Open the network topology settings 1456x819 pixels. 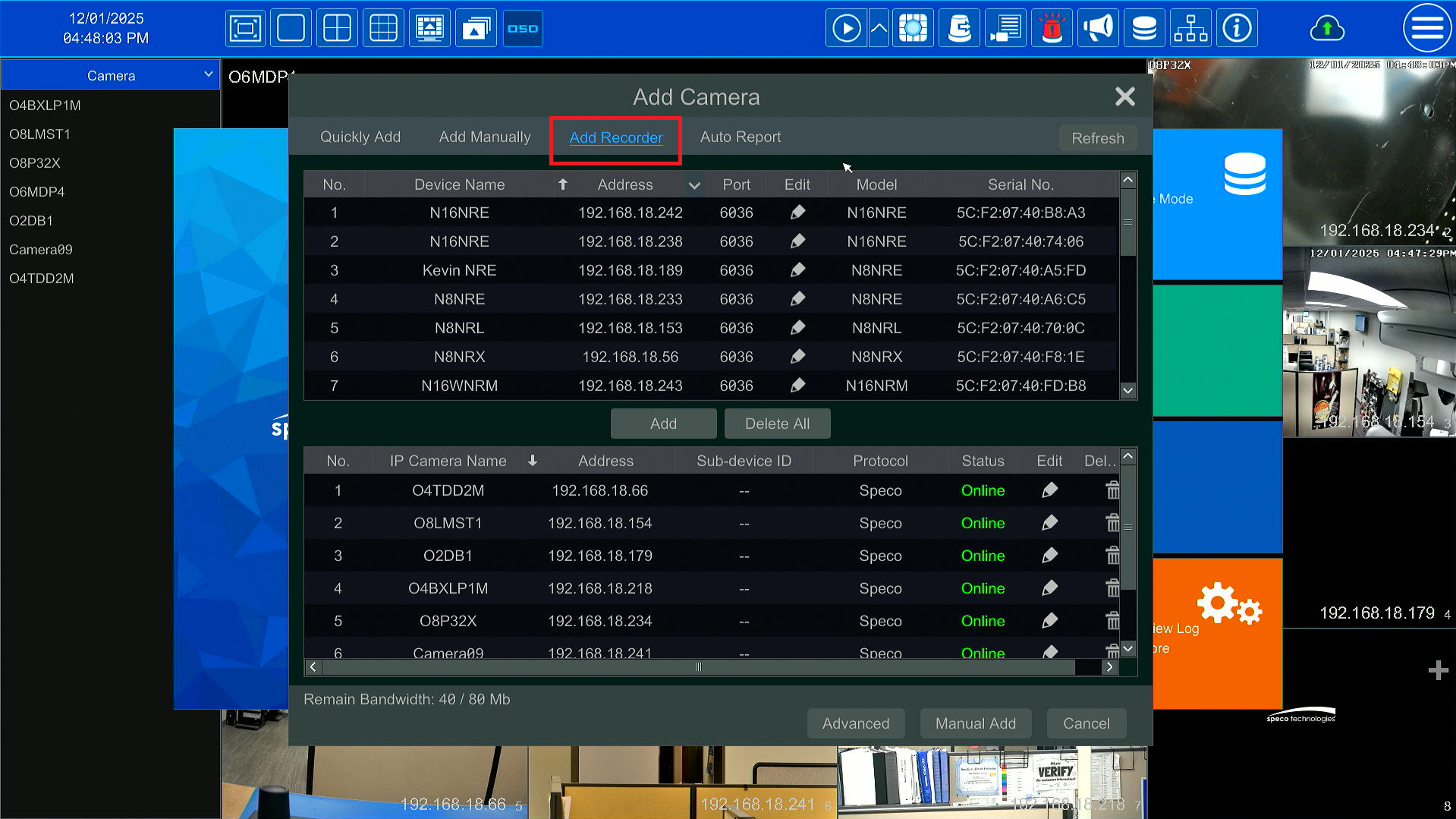1190,27
